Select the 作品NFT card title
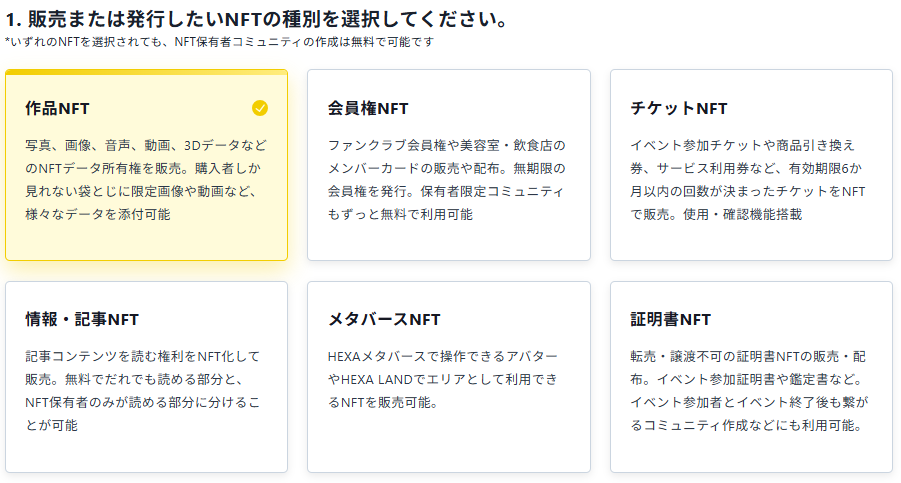This screenshot has width=901, height=483. point(58,108)
